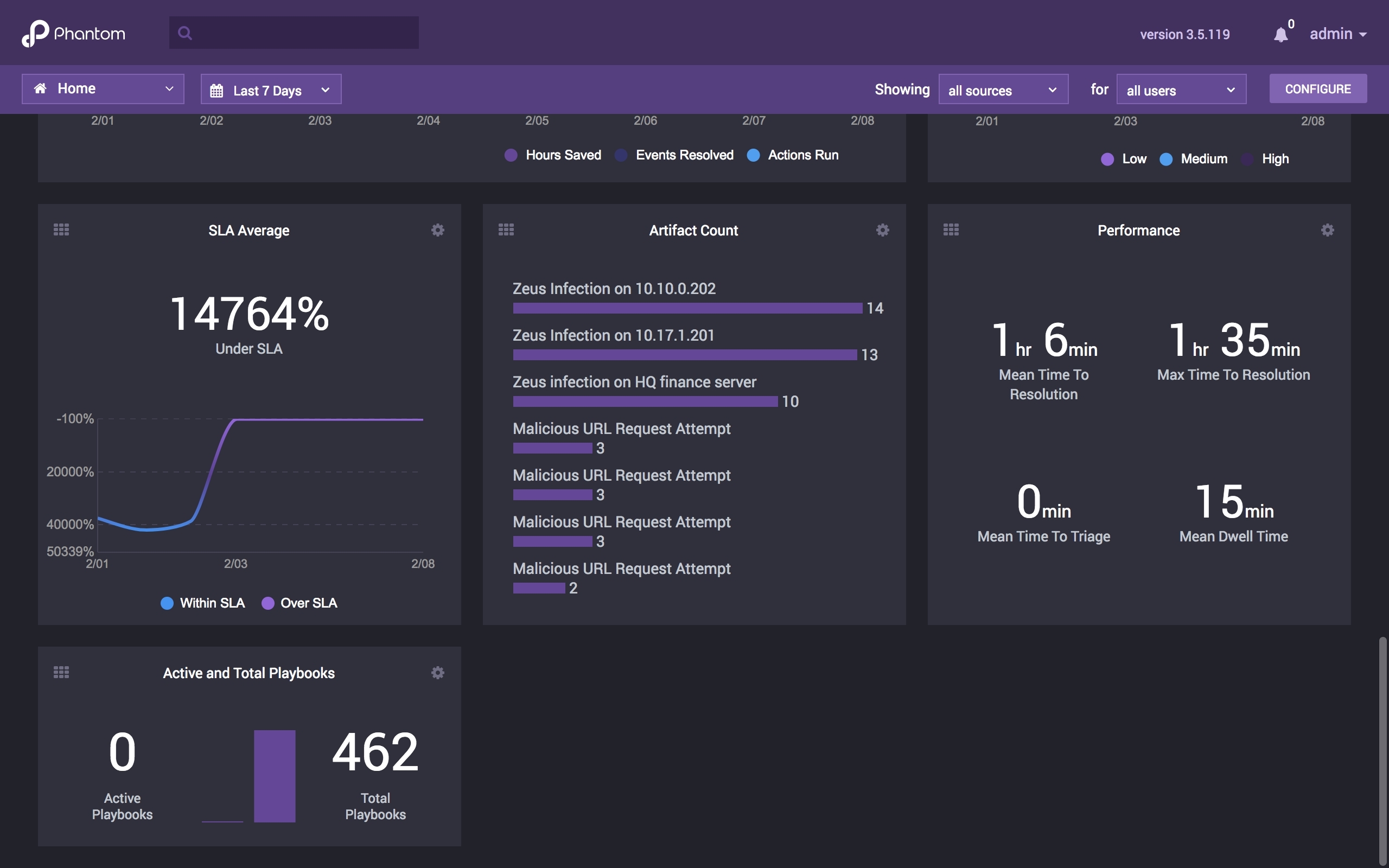Open settings gear on SLA Average widget

438,229
